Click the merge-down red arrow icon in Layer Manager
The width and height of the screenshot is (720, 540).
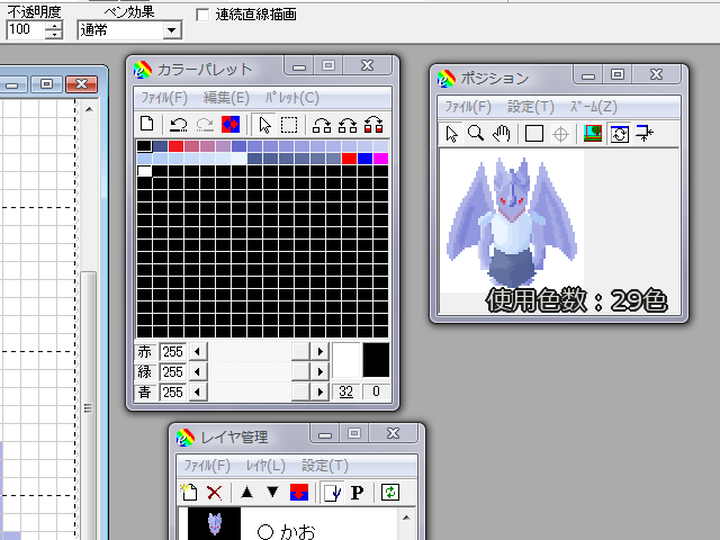299,492
